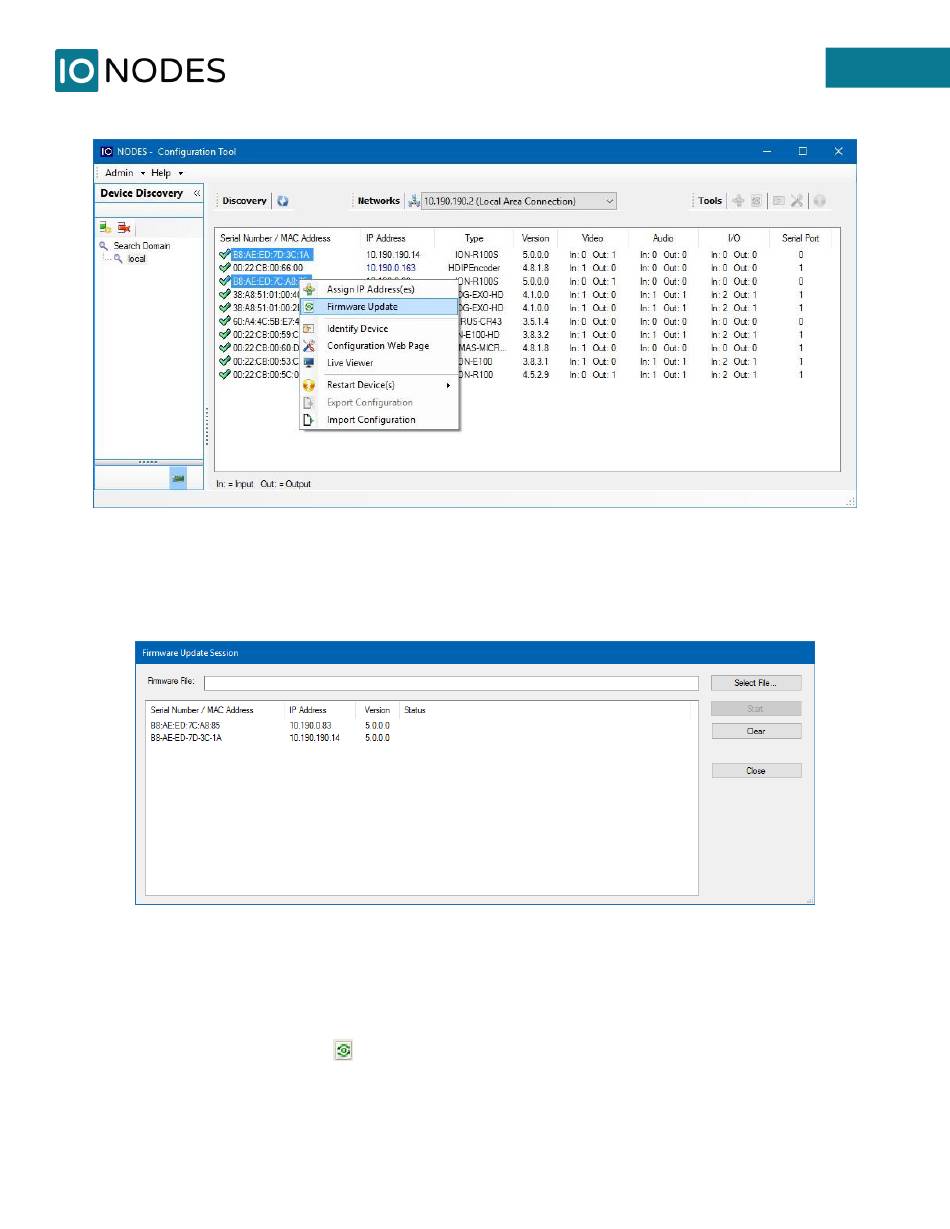
Task: Click the I/O column header
Action: pyautogui.click(x=733, y=239)
